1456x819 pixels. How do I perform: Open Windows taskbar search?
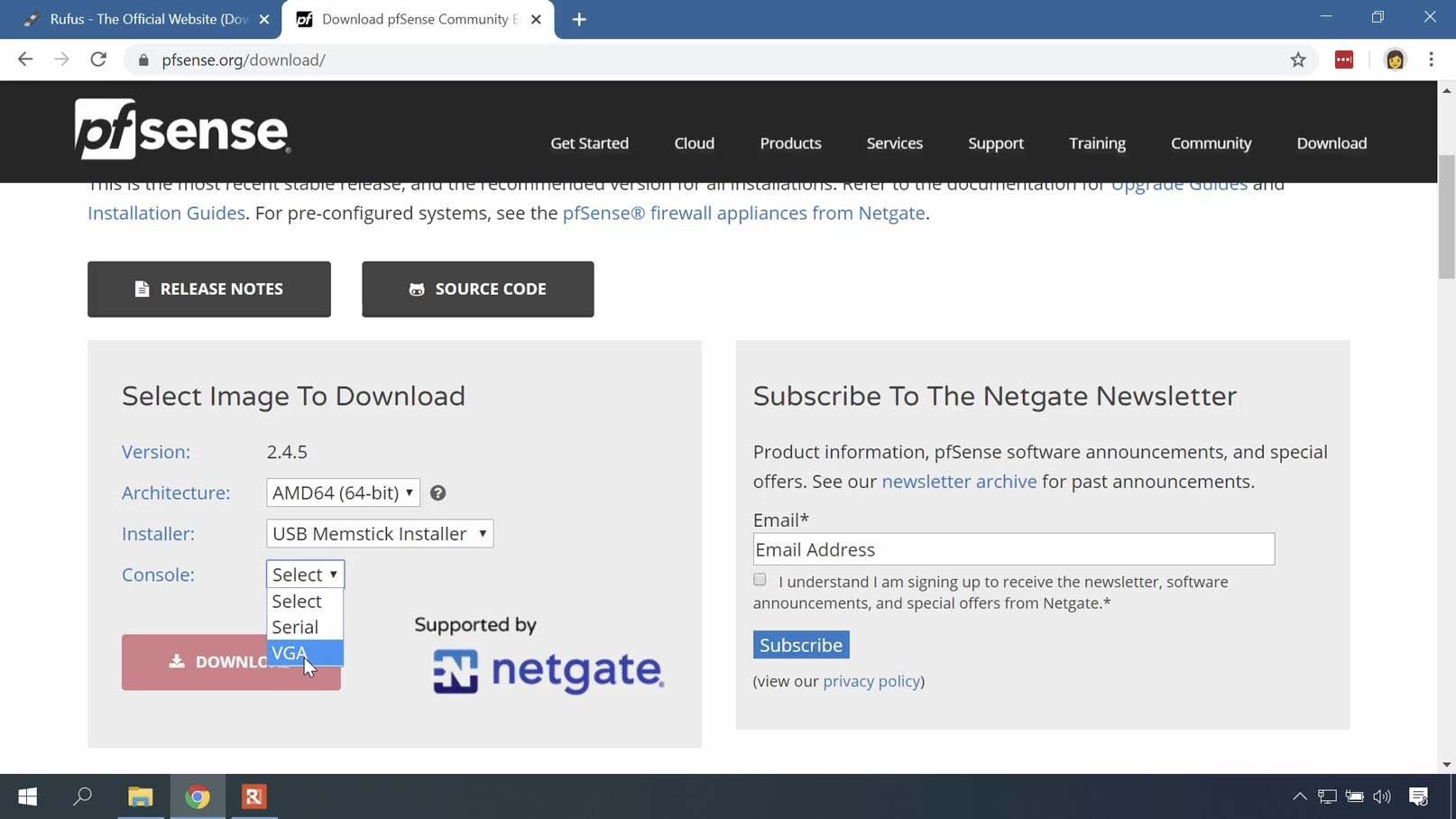point(83,796)
